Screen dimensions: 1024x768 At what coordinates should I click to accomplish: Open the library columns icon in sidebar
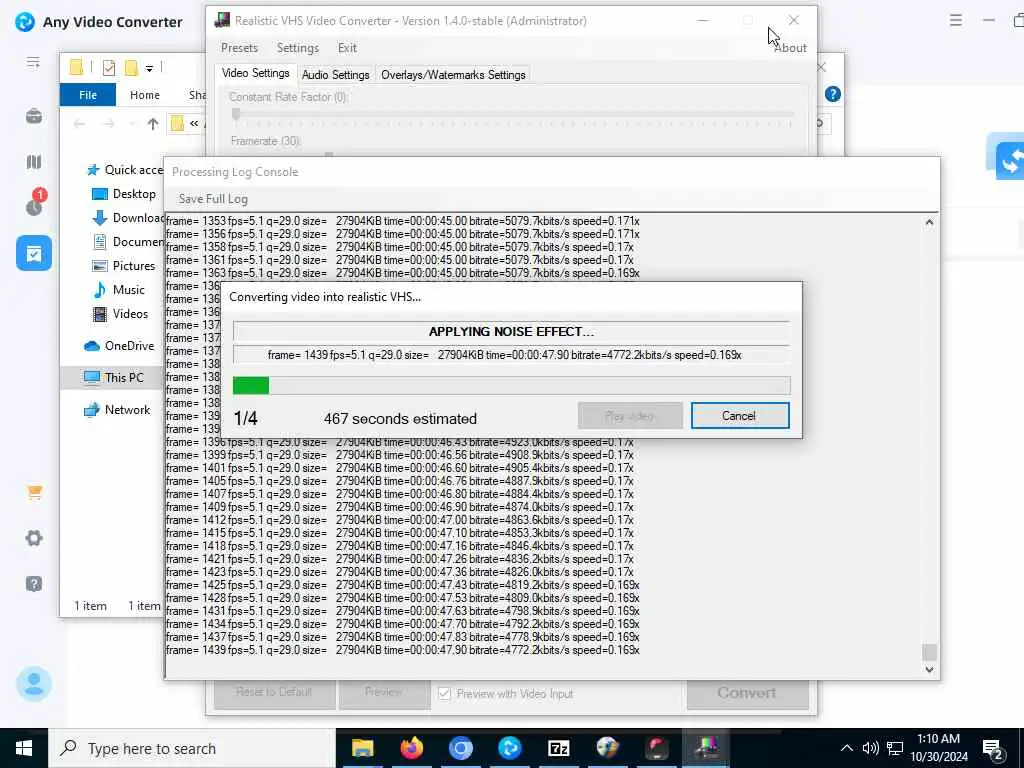34,161
